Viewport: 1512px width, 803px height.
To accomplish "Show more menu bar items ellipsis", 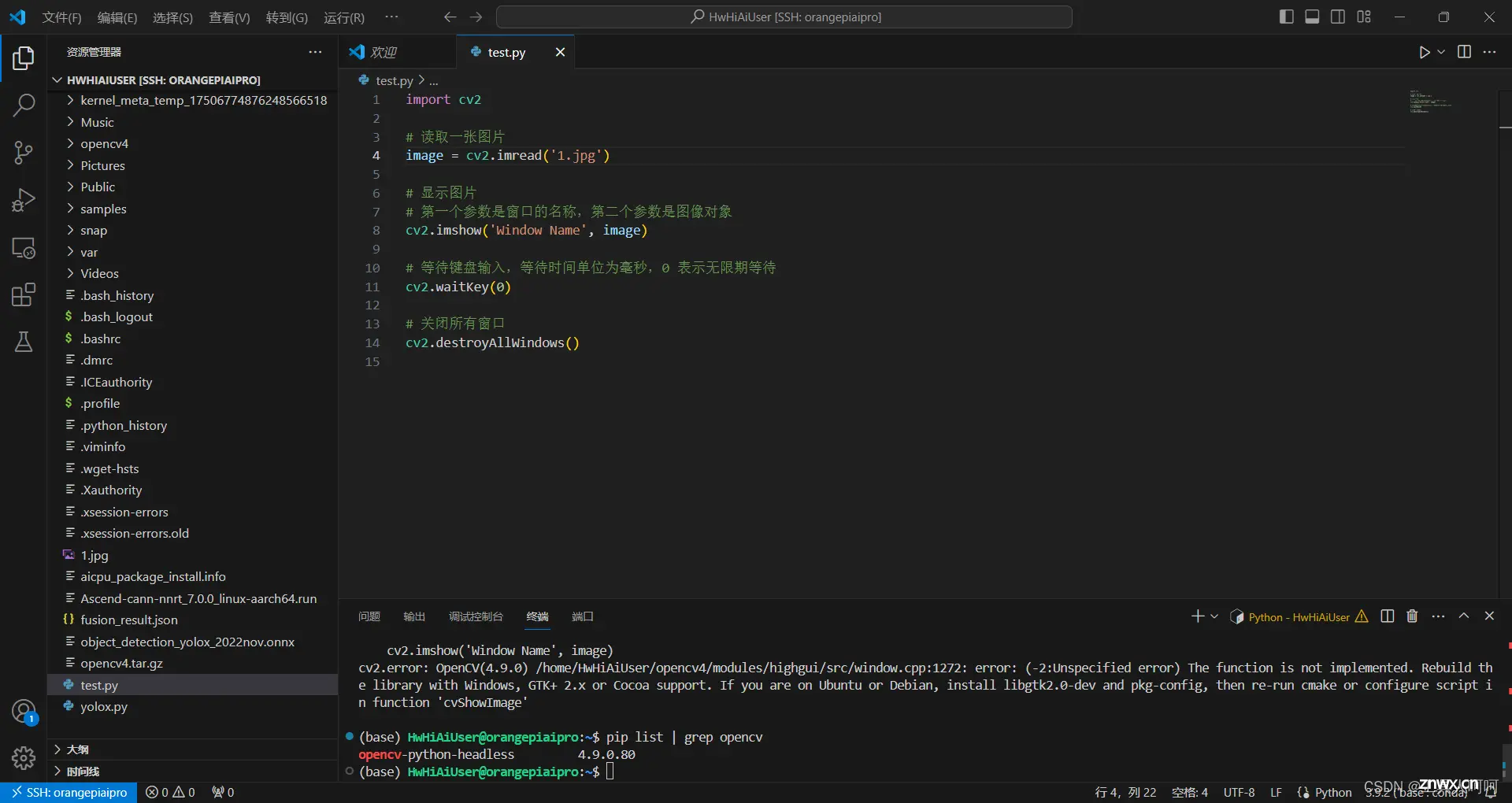I will [391, 17].
